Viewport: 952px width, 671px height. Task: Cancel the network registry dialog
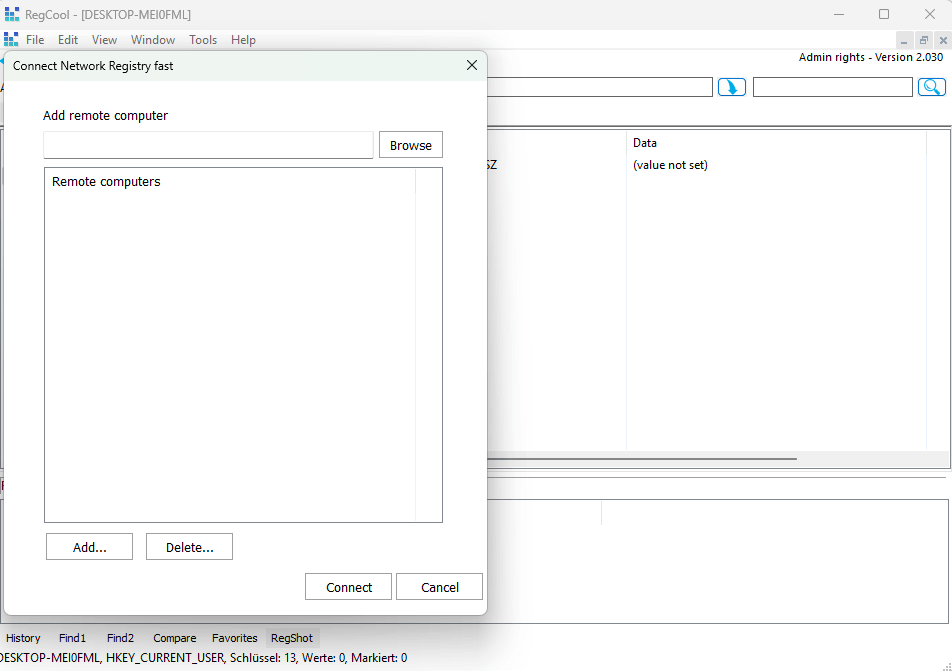(x=439, y=587)
